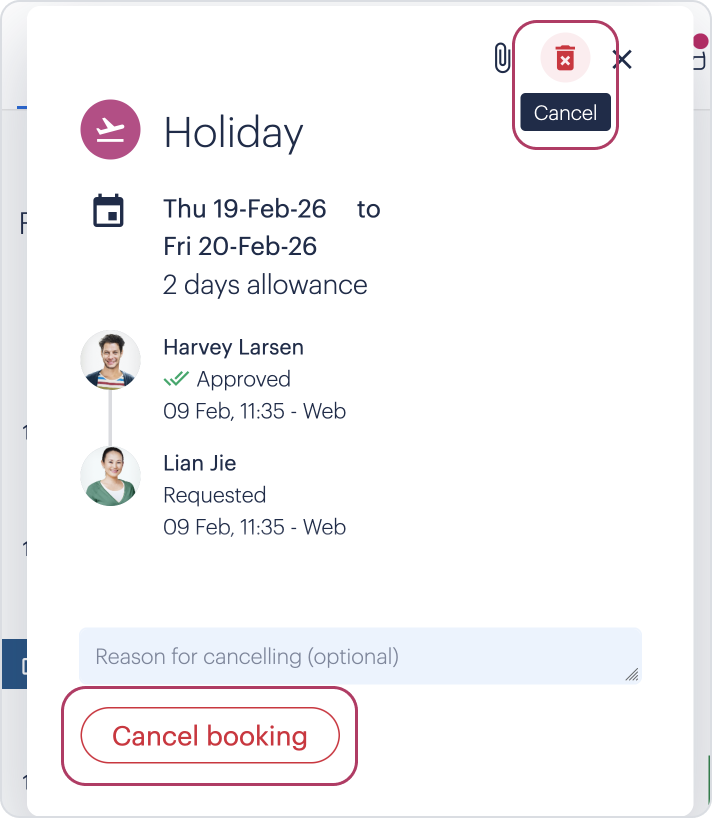Click the 2 days allowance text

point(265,285)
